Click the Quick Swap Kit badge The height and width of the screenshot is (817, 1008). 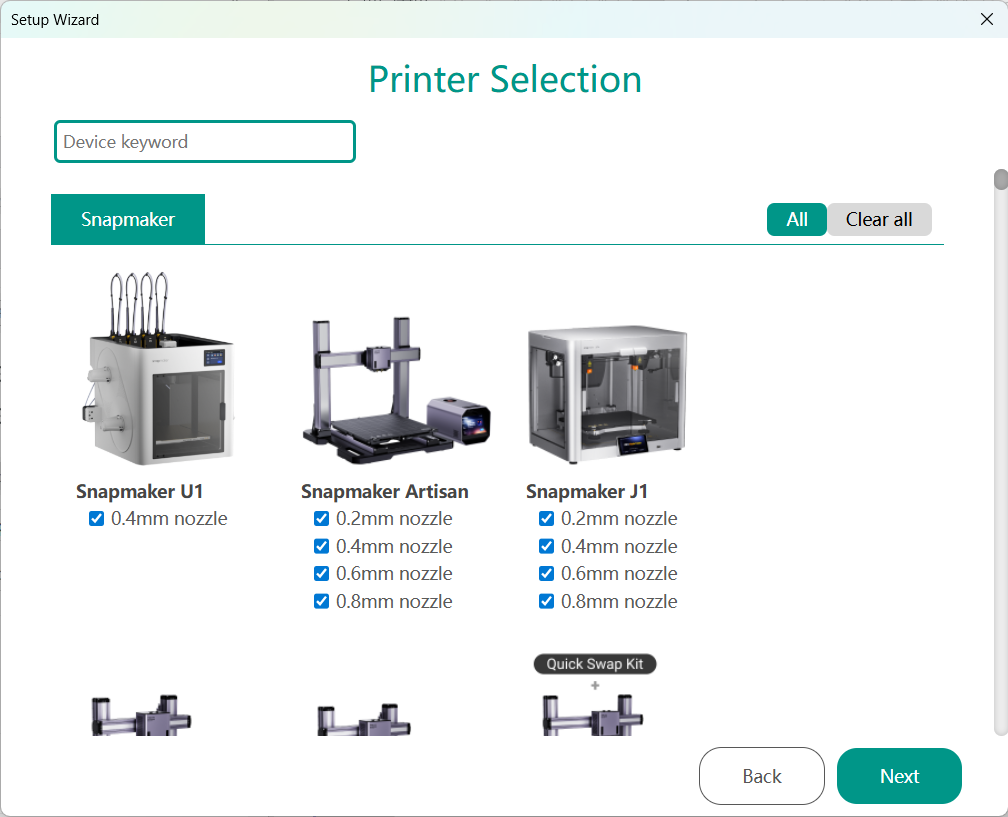coord(595,664)
